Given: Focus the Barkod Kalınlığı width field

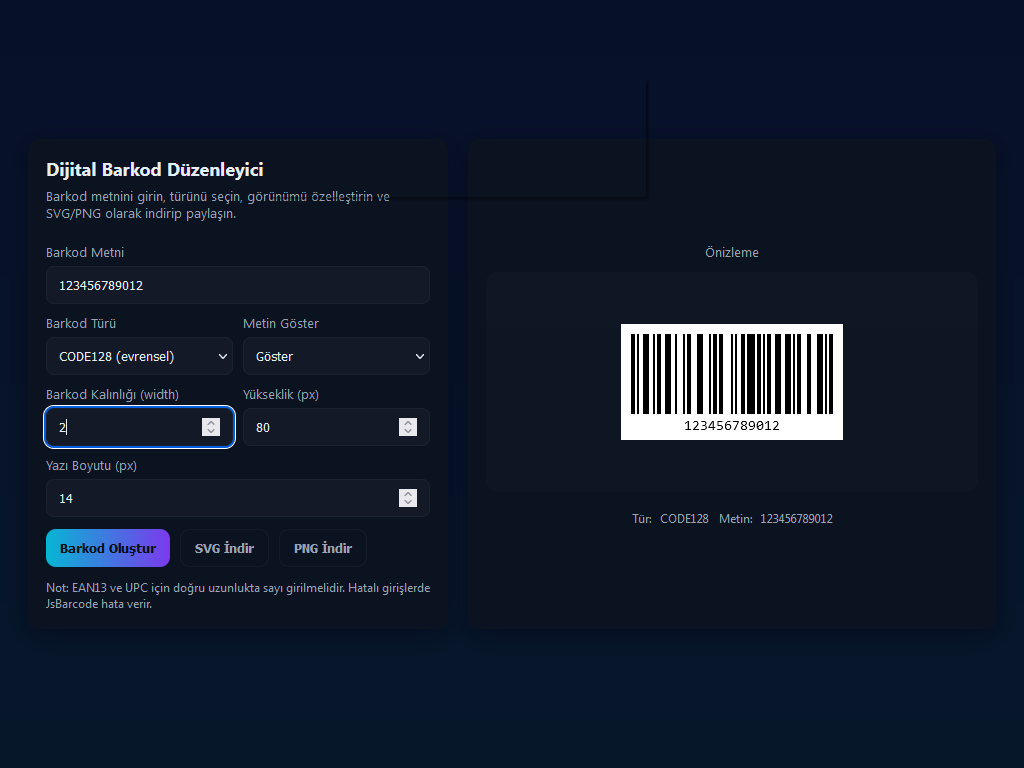Looking at the screenshot, I should (120, 427).
